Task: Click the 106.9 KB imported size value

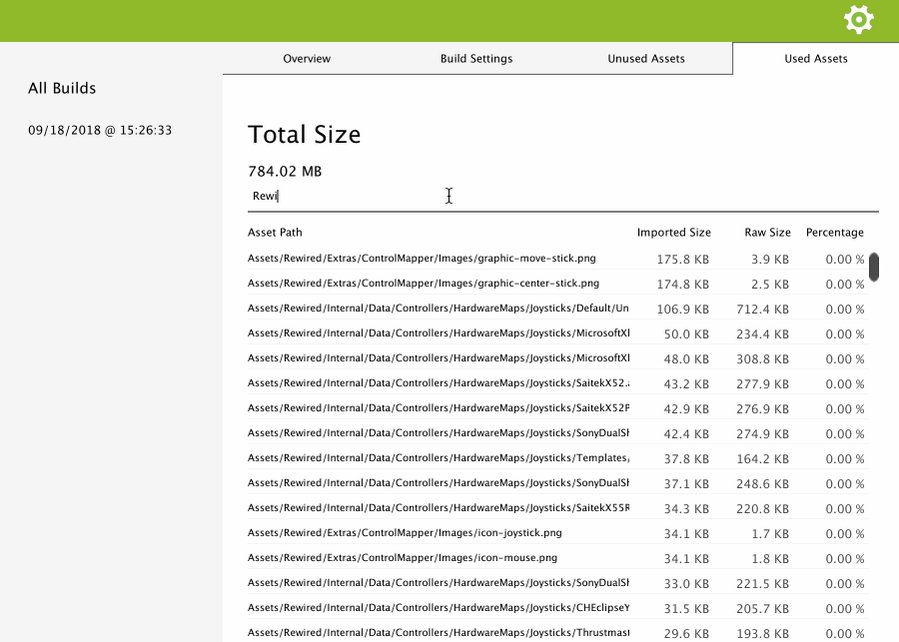Action: coord(683,310)
